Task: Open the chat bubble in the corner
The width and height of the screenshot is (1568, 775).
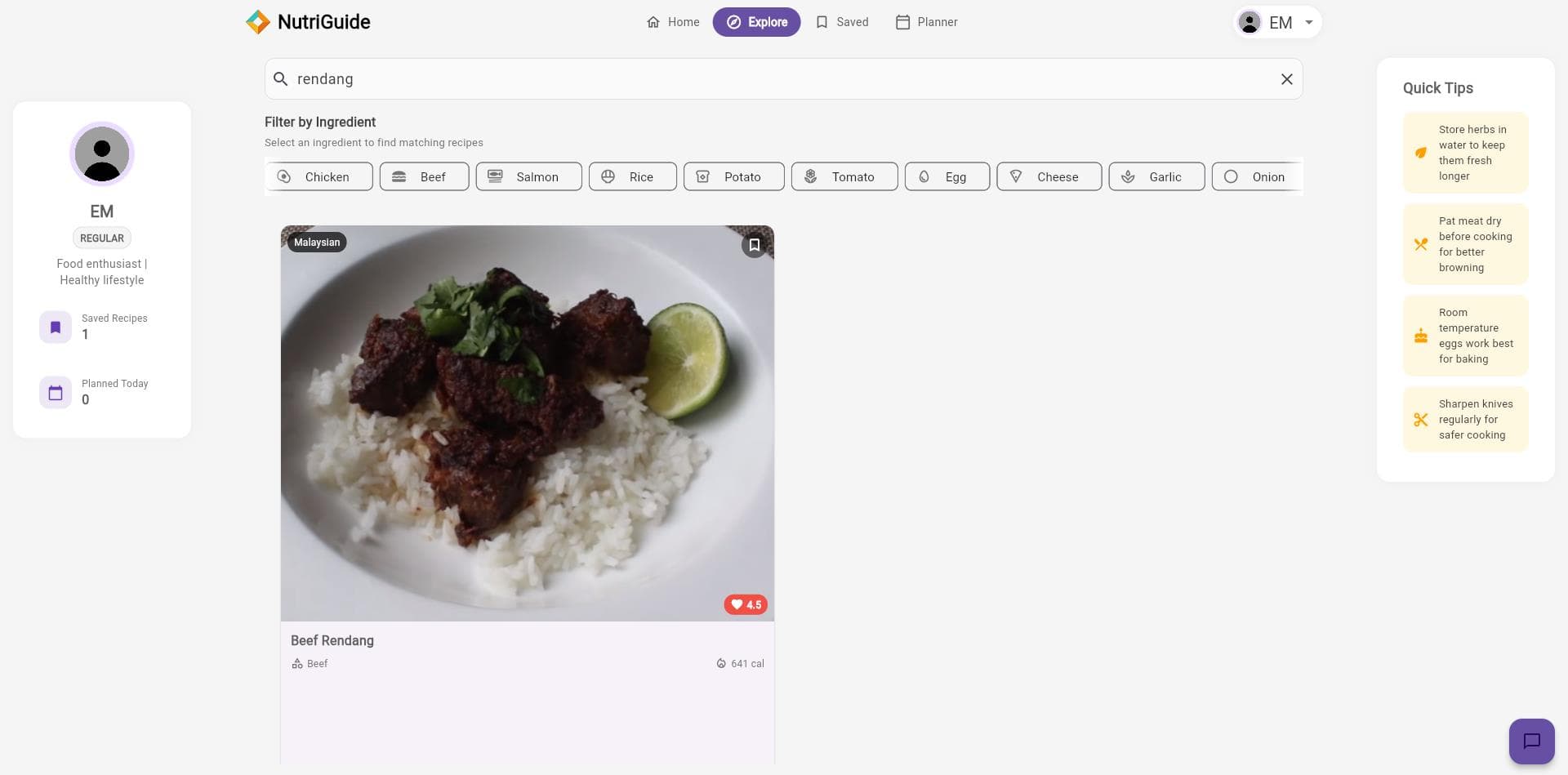Action: (1532, 741)
